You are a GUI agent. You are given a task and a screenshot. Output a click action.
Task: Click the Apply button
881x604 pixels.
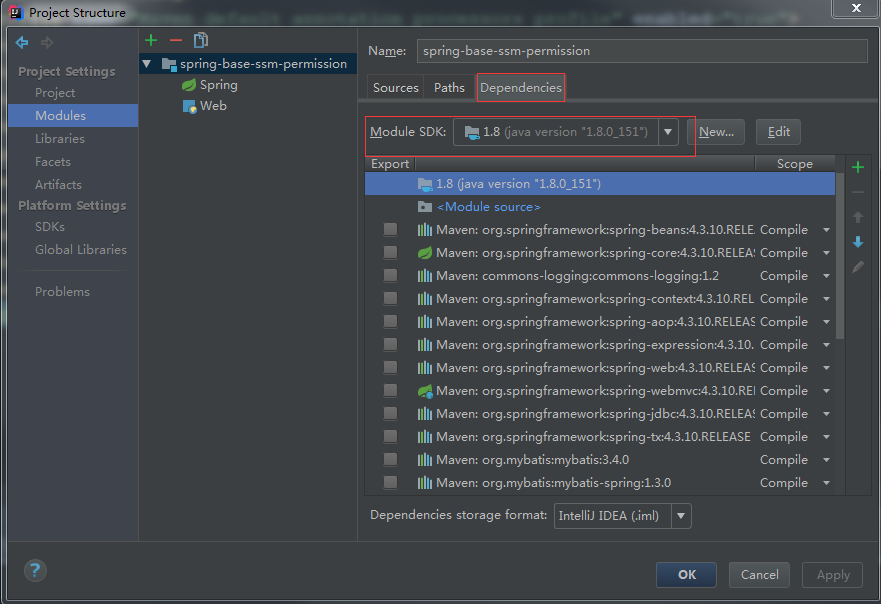point(832,575)
